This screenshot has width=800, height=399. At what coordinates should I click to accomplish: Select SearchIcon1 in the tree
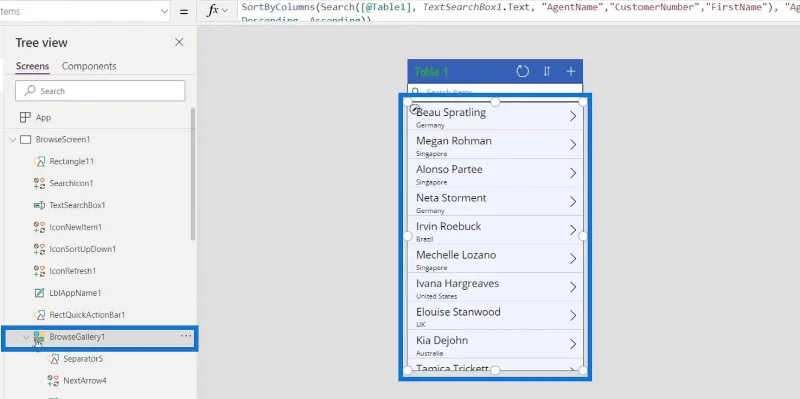(x=71, y=183)
